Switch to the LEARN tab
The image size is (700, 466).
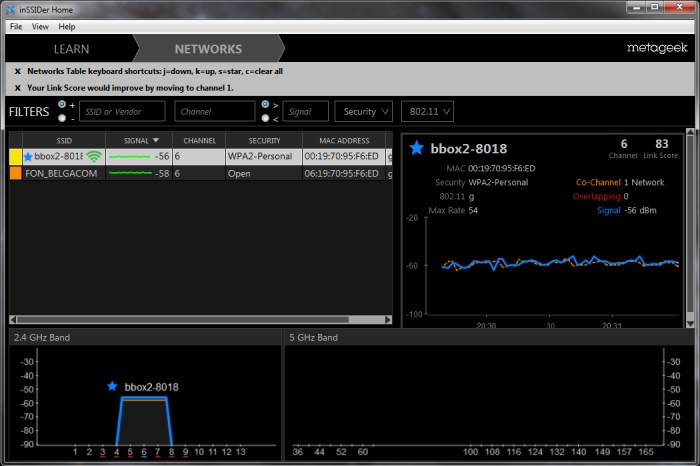71,49
